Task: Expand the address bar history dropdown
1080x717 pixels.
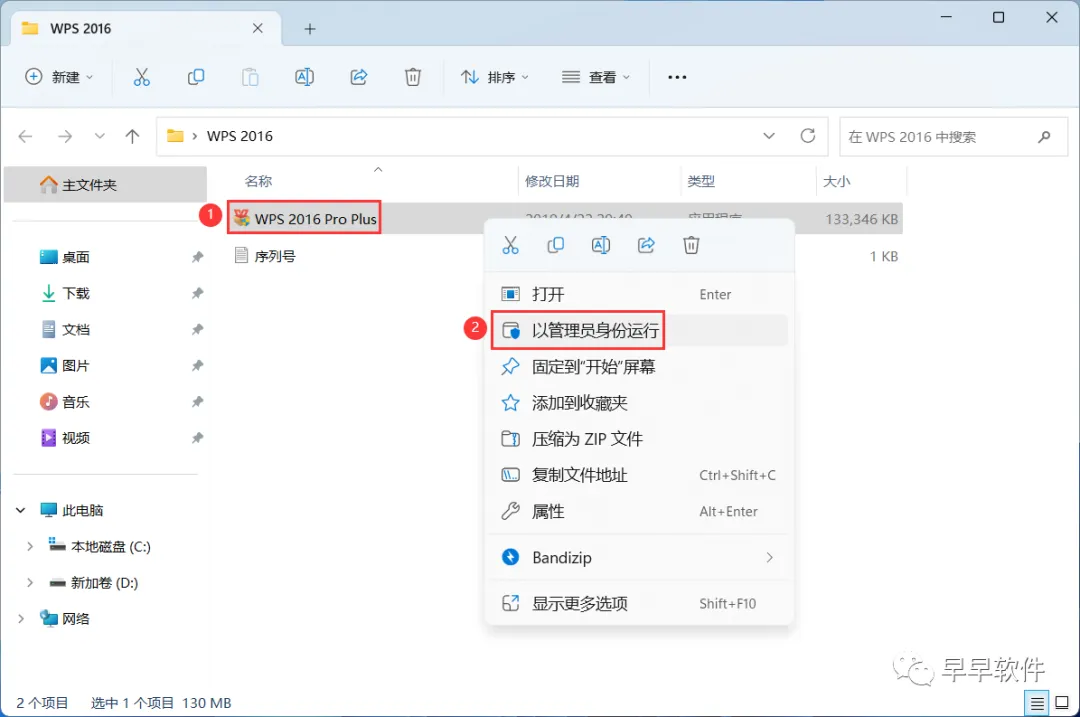Action: click(x=769, y=136)
